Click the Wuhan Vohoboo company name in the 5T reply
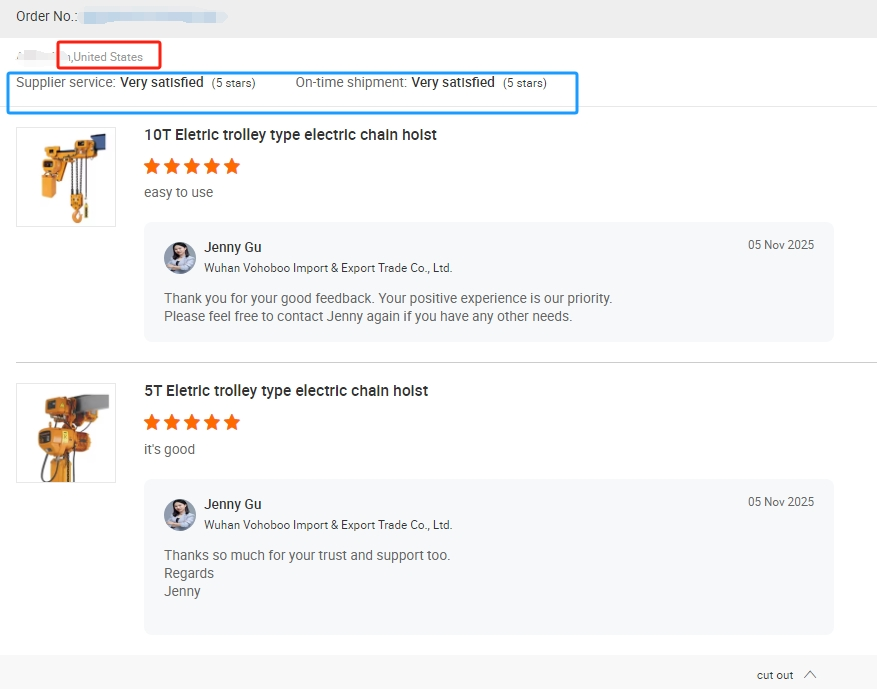877x689 pixels. click(328, 525)
